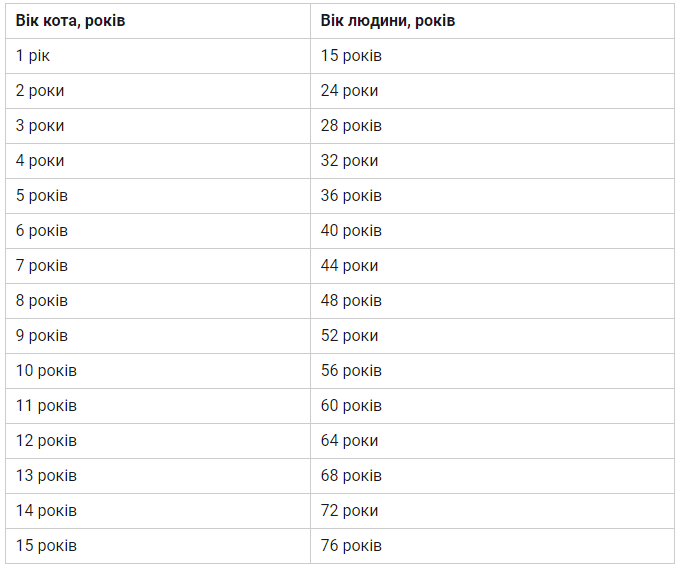The height and width of the screenshot is (568, 679).
Task: Click the '24 роки' cell
Action: (349, 91)
